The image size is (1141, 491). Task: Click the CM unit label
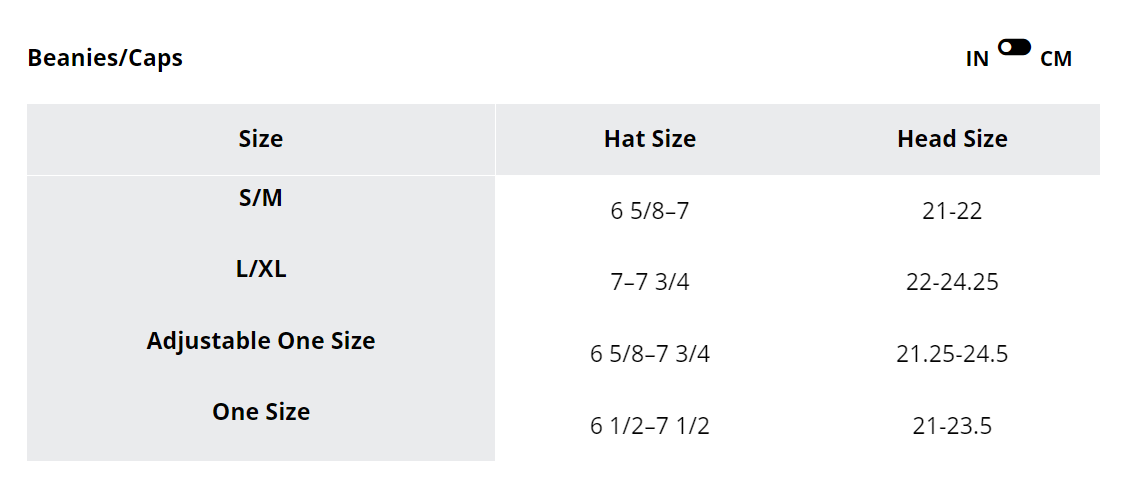1056,59
